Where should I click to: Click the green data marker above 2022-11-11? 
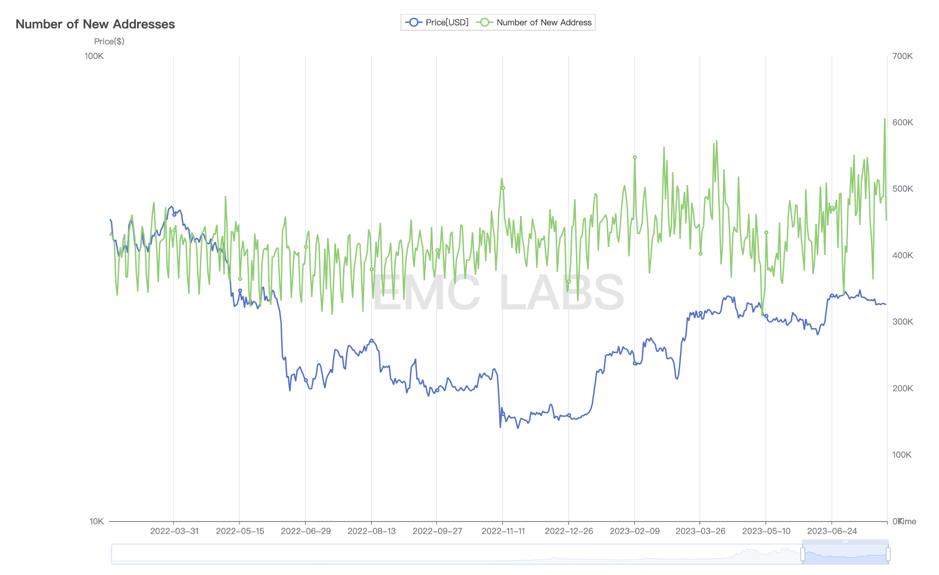tap(503, 187)
